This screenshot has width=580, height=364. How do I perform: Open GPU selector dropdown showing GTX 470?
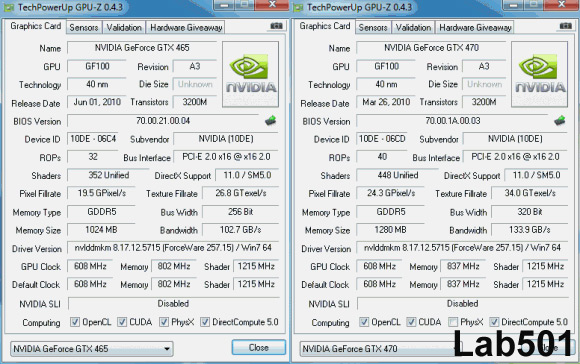click(x=381, y=349)
